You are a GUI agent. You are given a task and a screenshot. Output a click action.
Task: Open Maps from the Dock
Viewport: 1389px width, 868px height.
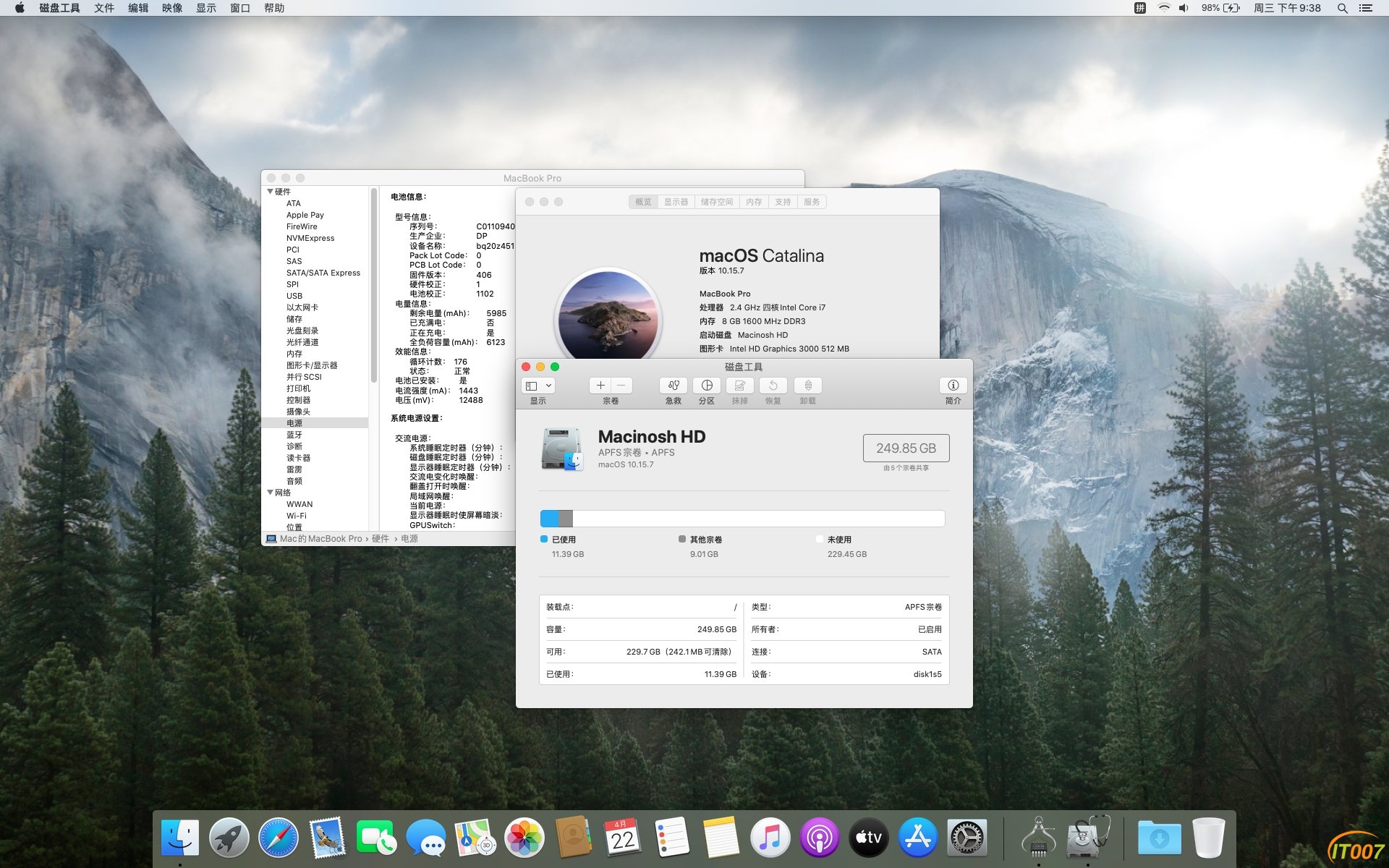click(x=475, y=838)
